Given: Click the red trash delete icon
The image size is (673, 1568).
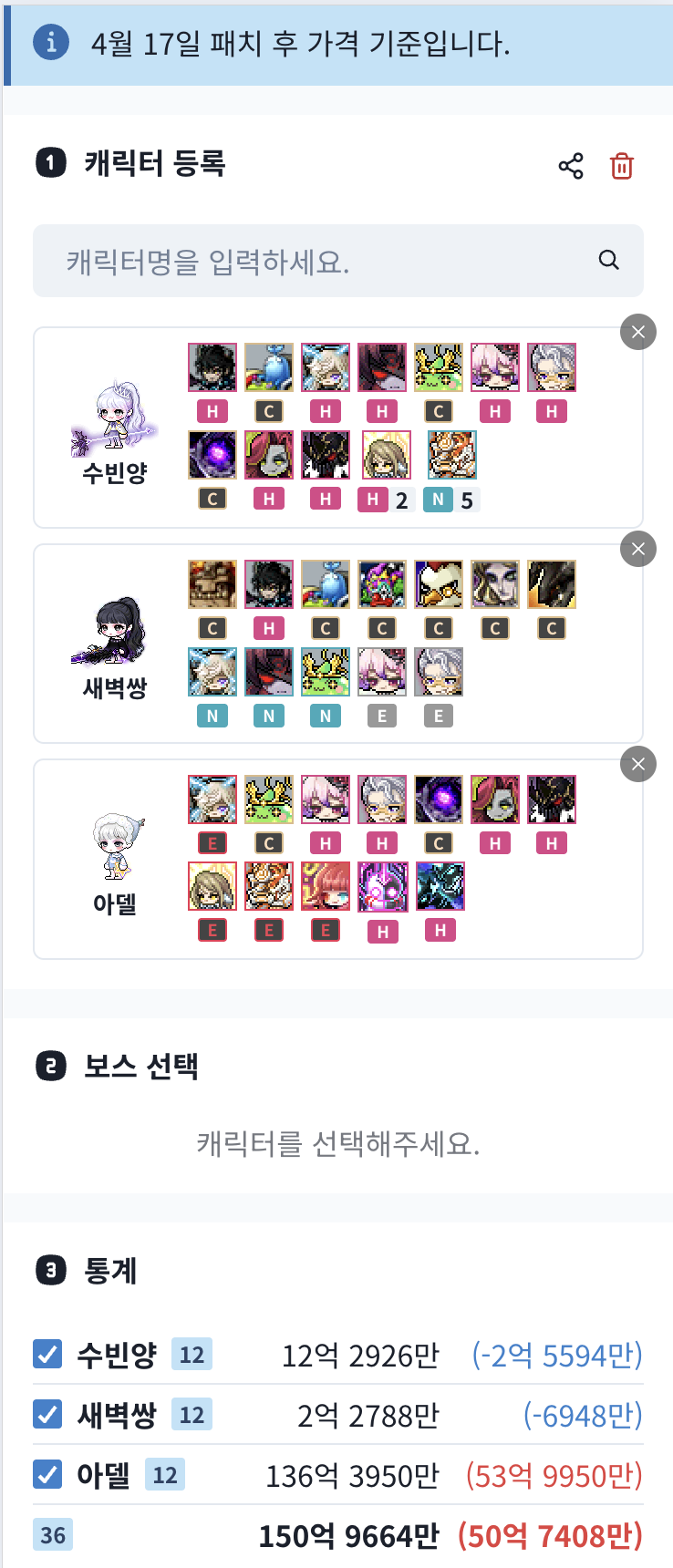Looking at the screenshot, I should pyautogui.click(x=622, y=166).
